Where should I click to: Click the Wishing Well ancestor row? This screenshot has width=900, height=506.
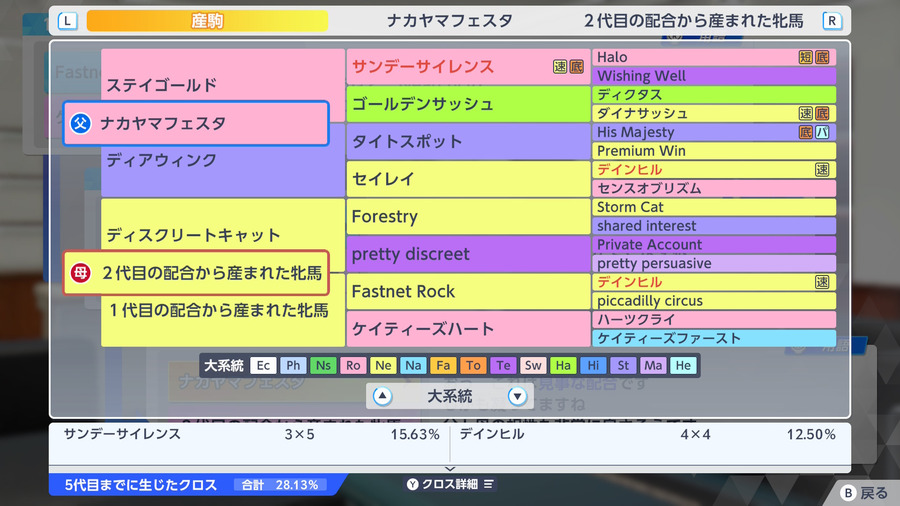(x=714, y=76)
